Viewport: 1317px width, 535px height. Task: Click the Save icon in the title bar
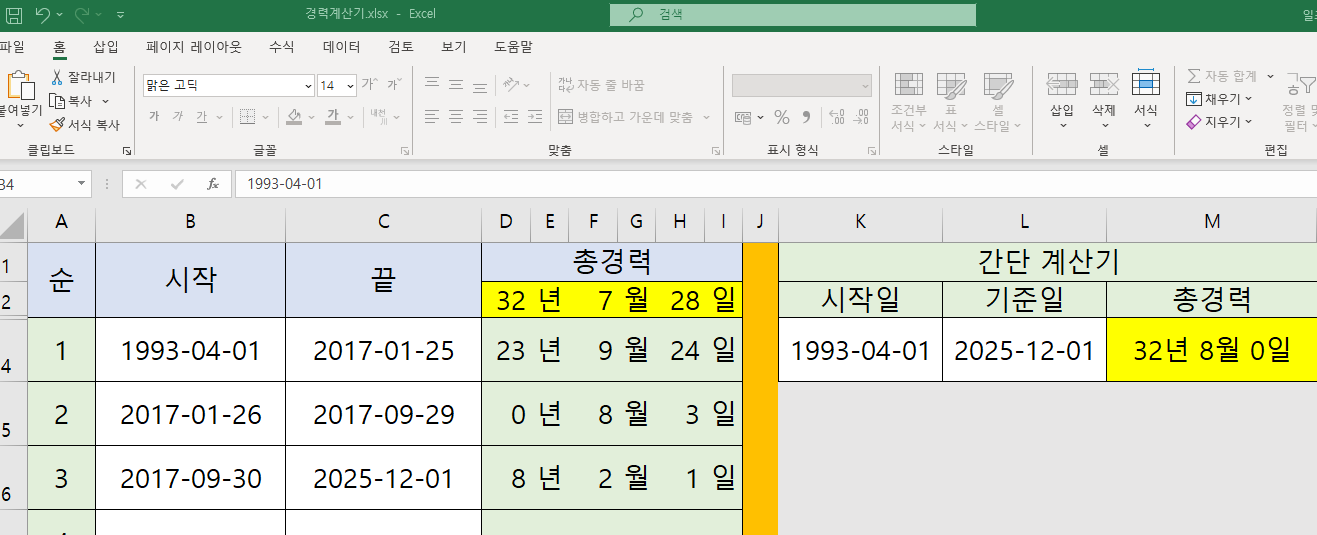(14, 15)
